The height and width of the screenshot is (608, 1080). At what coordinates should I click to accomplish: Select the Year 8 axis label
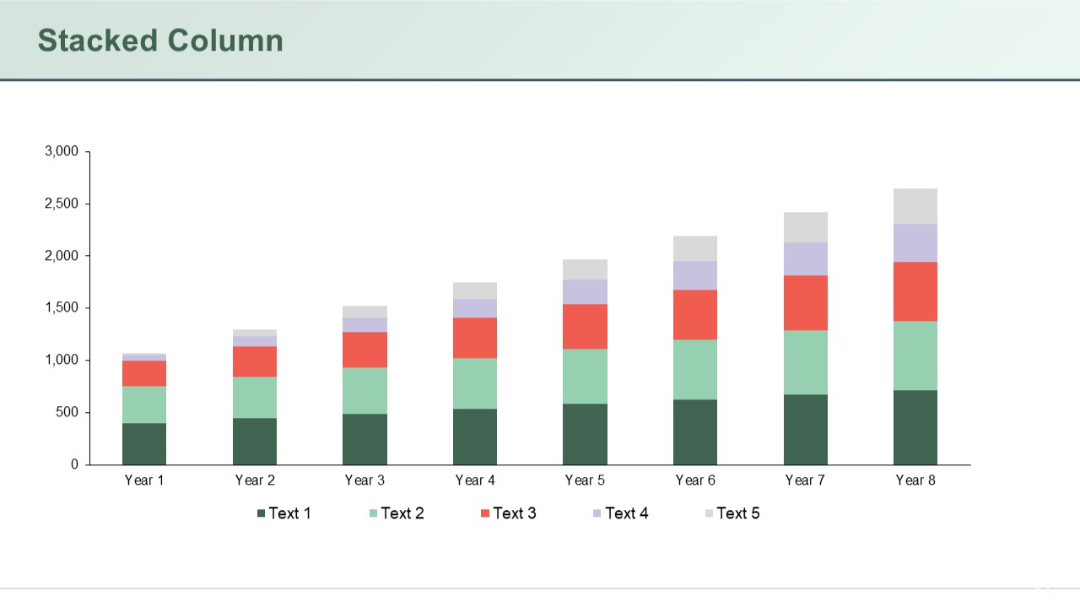pos(915,480)
